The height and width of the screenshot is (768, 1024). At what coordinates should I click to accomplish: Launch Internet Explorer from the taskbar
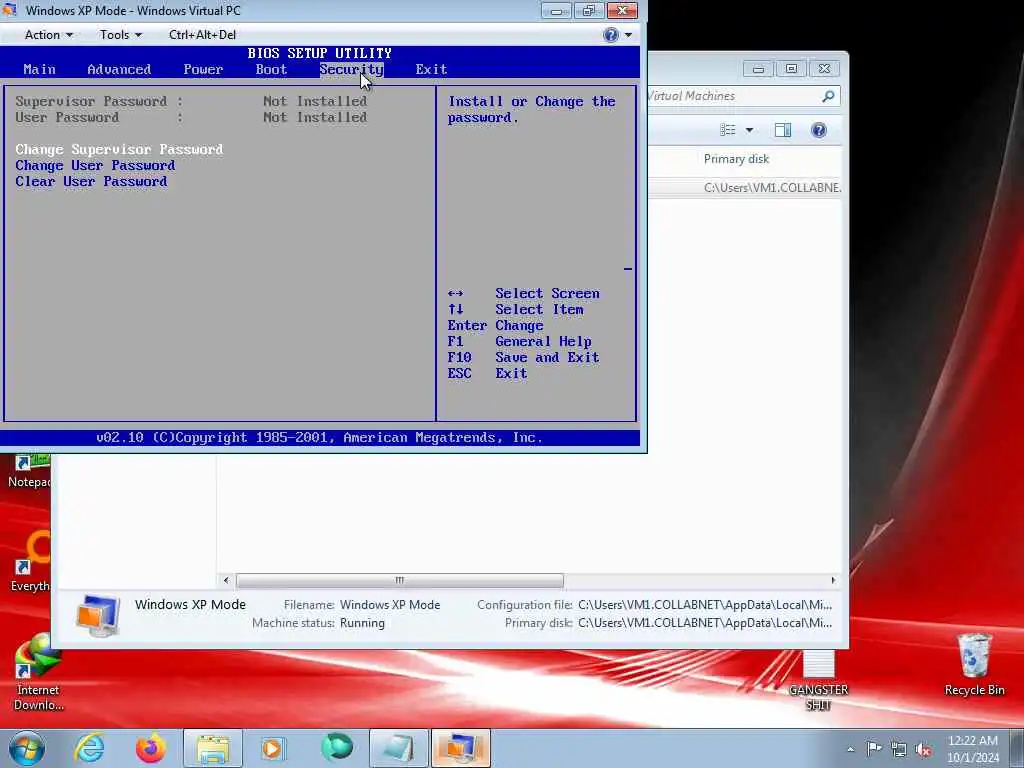[89, 748]
